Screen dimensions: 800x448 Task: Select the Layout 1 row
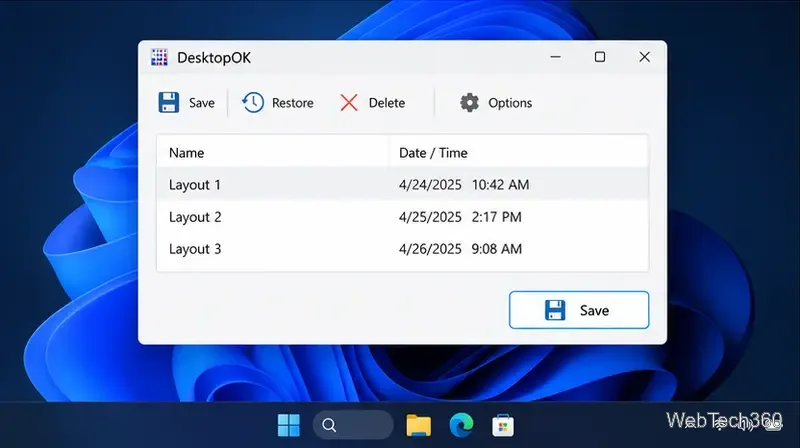(403, 185)
